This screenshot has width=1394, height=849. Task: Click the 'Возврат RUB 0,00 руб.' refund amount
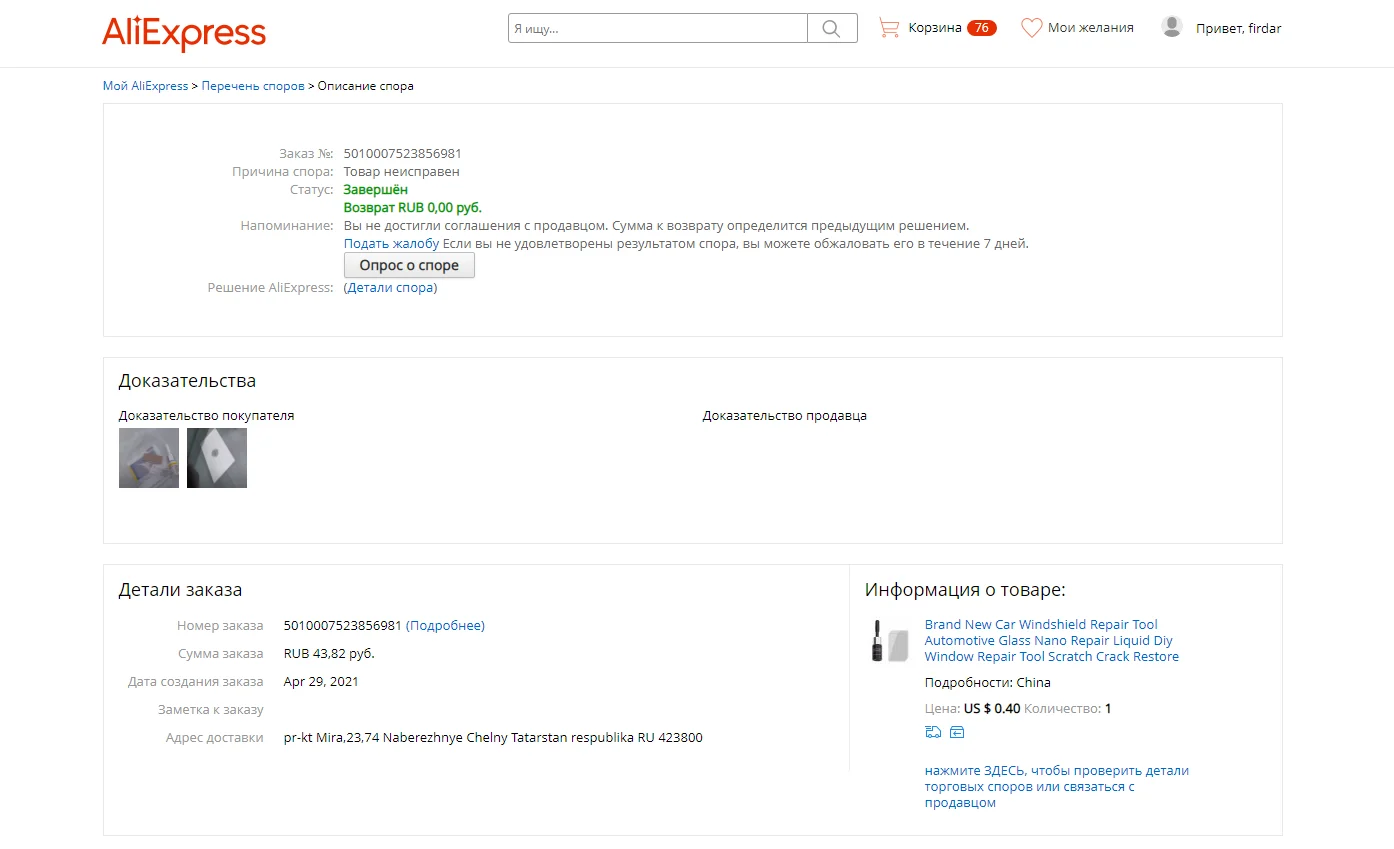point(413,208)
